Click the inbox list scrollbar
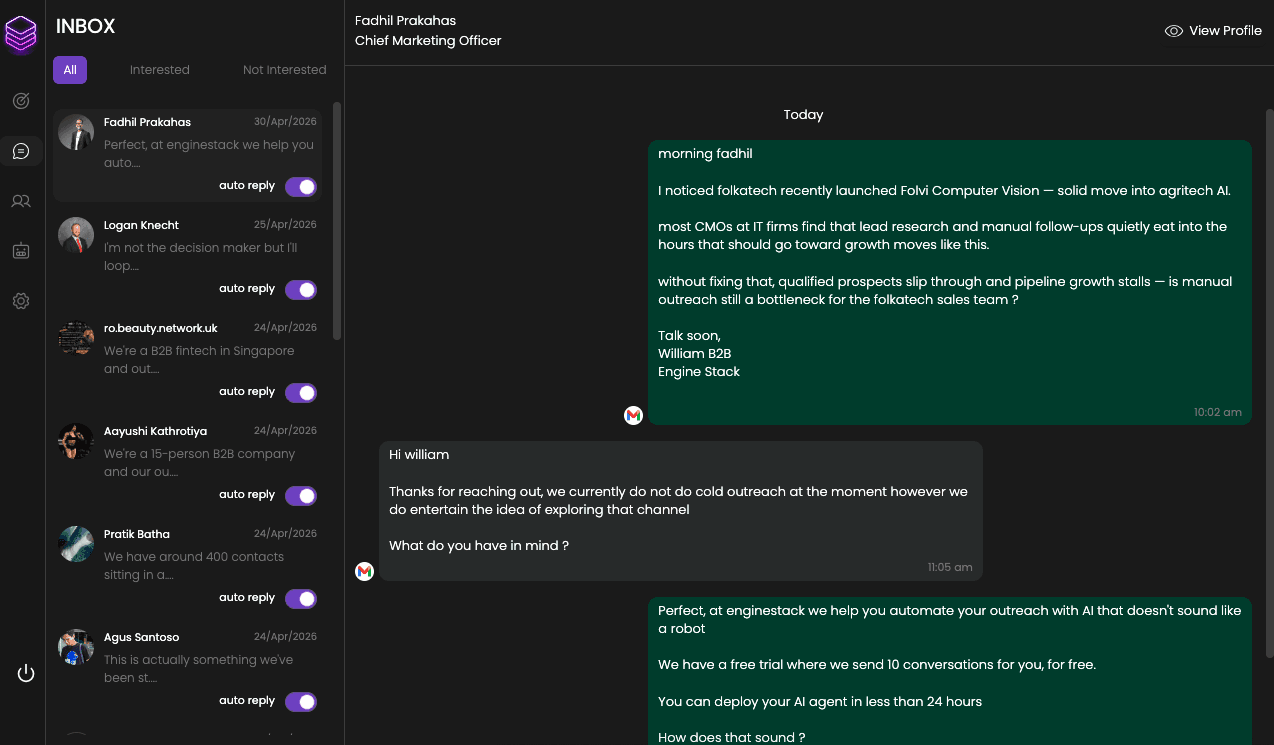1274x745 pixels. [338, 220]
